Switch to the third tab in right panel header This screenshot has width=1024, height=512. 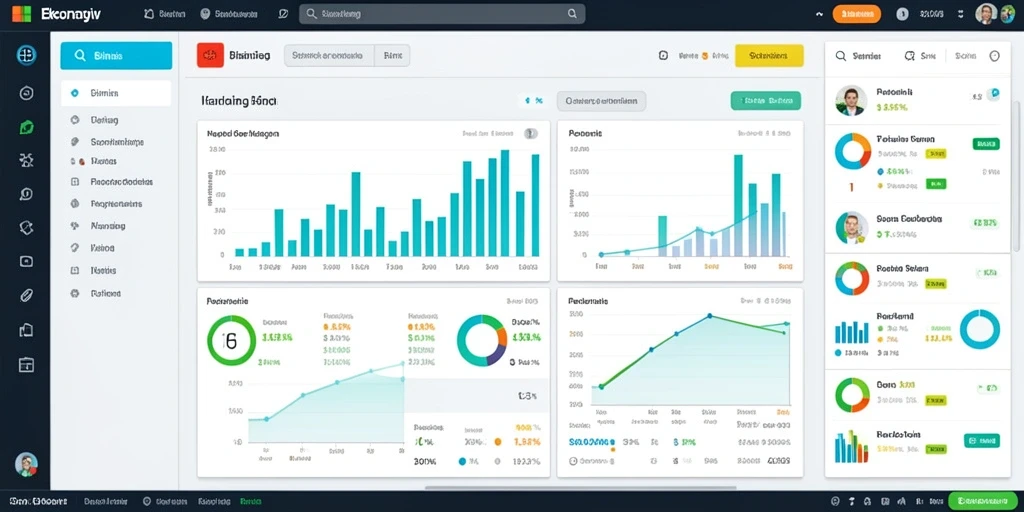pyautogui.click(x=965, y=56)
